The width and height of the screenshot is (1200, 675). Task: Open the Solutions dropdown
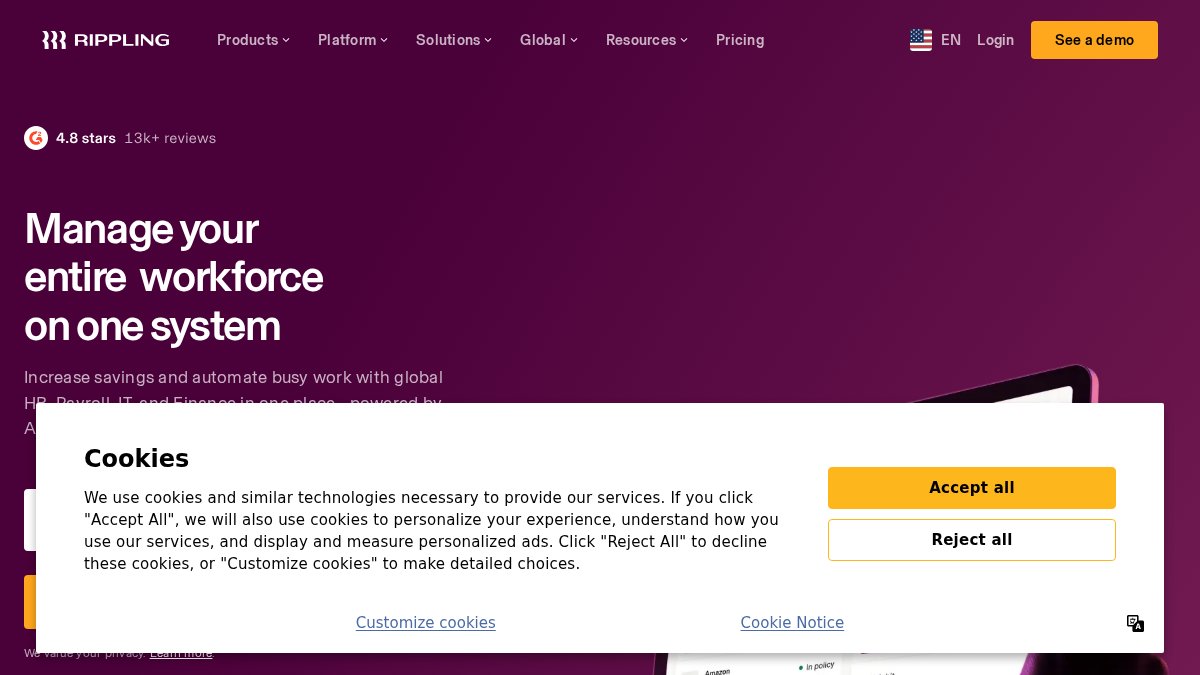[454, 40]
